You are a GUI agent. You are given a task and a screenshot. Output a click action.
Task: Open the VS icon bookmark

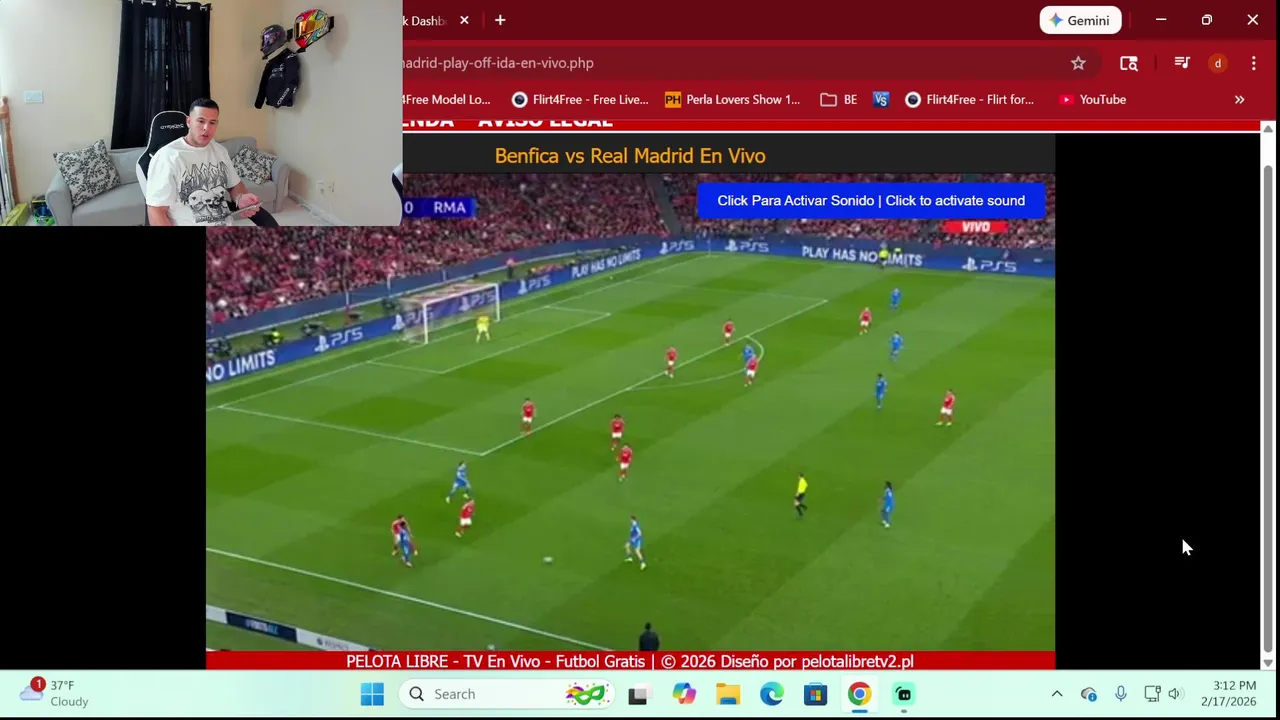pos(881,99)
